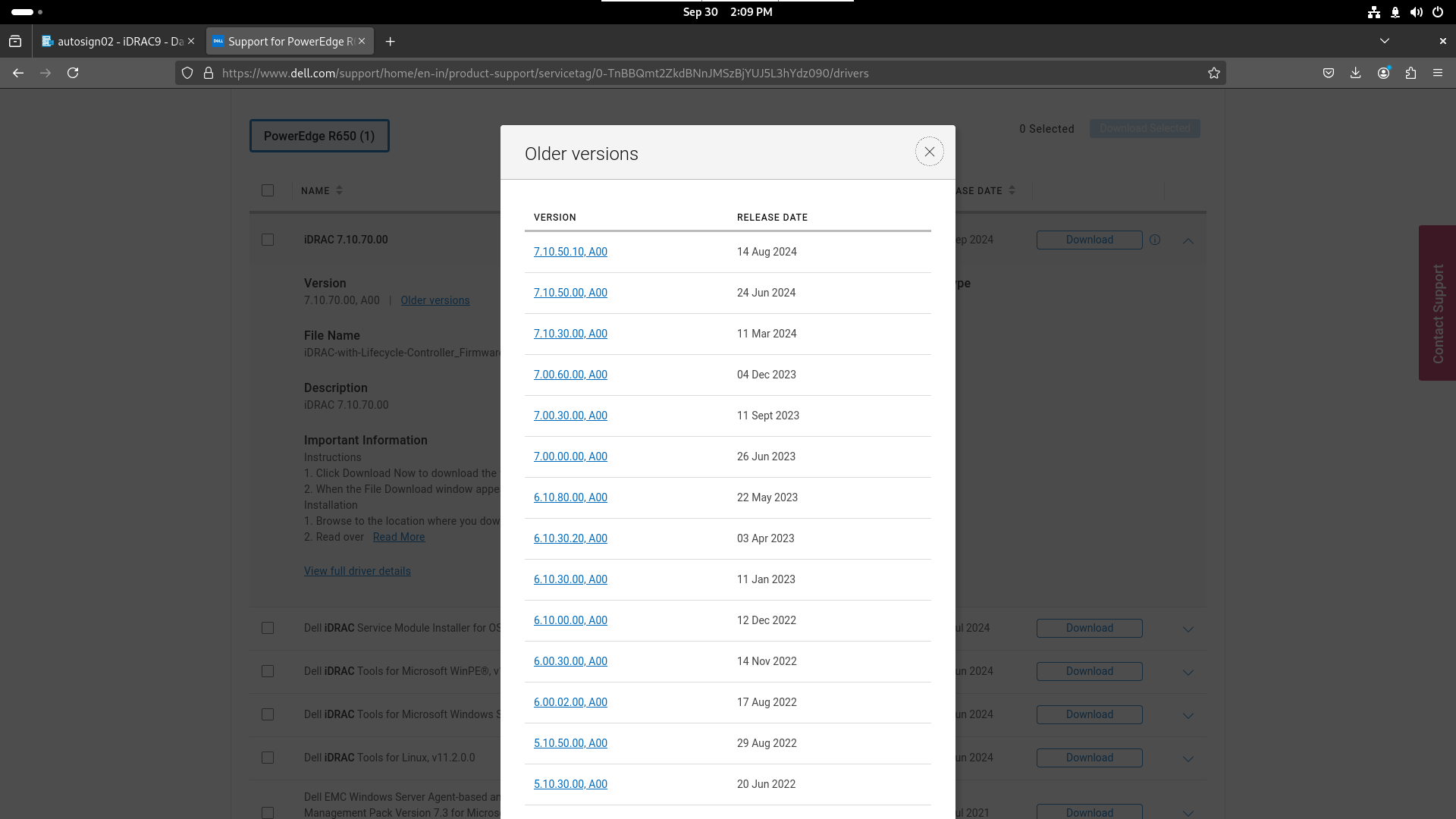List all tabs dropdown arrow
The height and width of the screenshot is (819, 1456).
pos(1385,41)
